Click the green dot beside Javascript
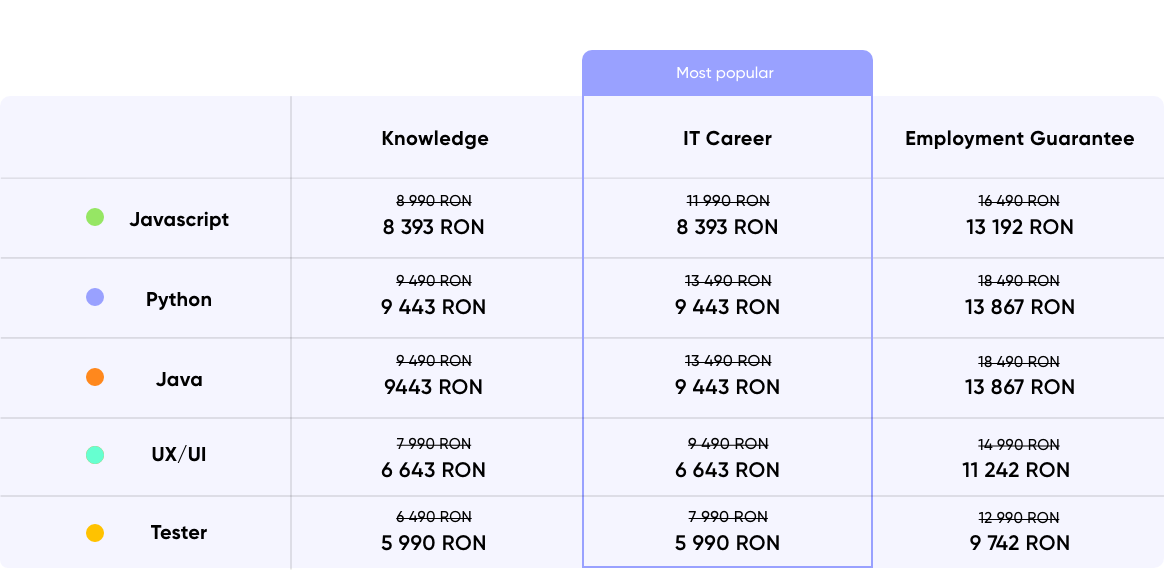Screen dimensions: 1164x573 (95, 217)
